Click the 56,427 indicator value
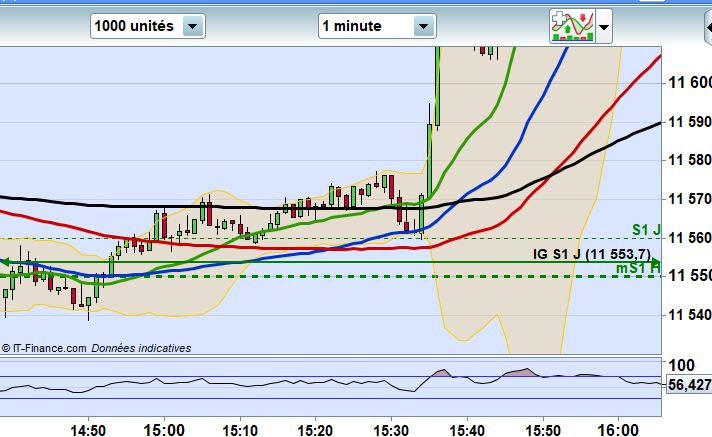712x437 pixels. click(x=689, y=385)
